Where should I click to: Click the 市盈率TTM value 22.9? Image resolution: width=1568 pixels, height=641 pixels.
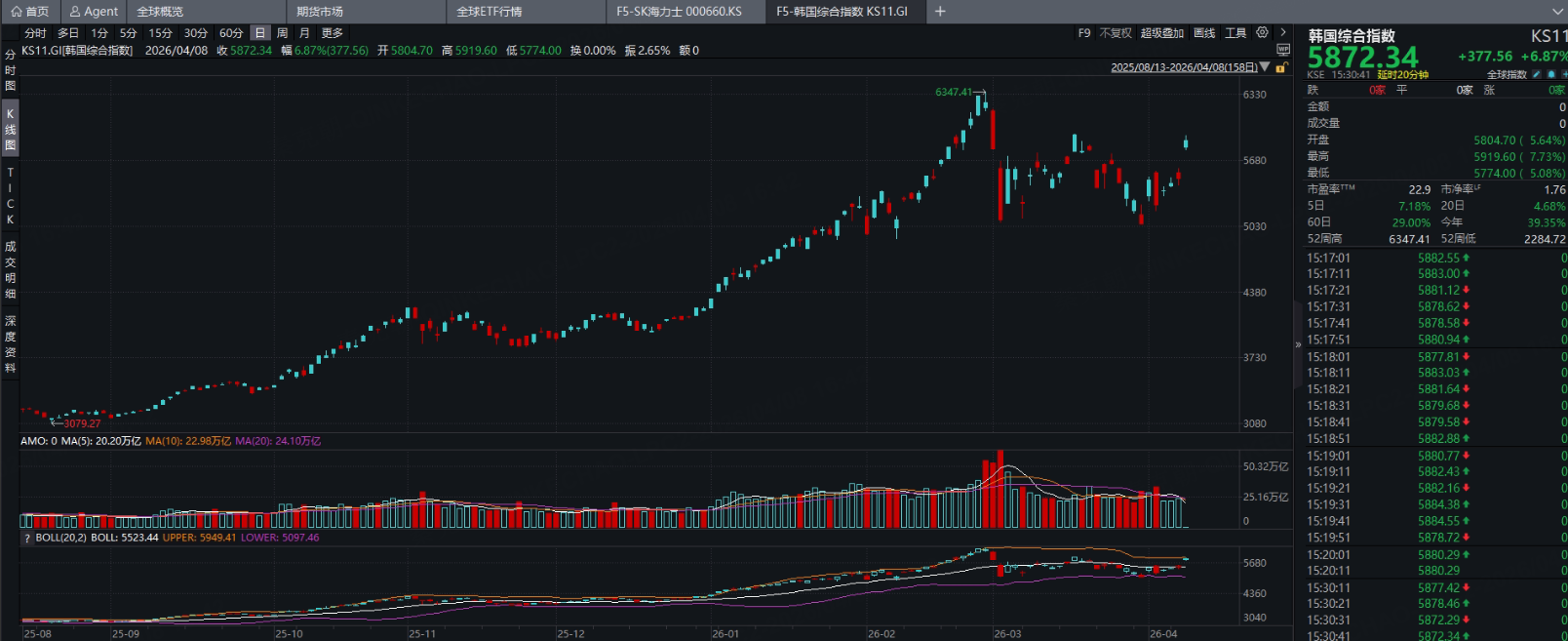tap(1419, 190)
